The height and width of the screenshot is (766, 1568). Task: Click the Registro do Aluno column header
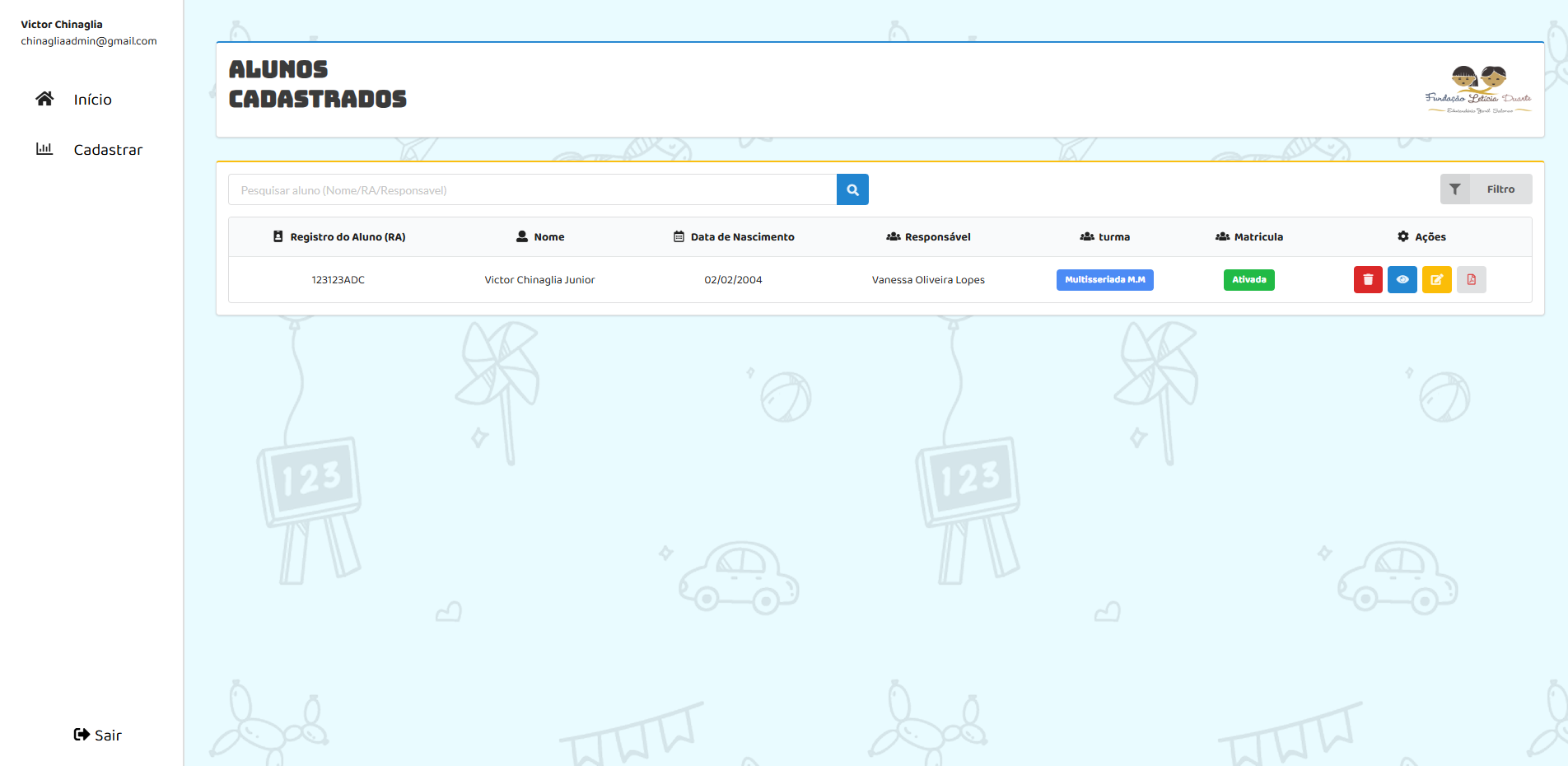coord(347,237)
